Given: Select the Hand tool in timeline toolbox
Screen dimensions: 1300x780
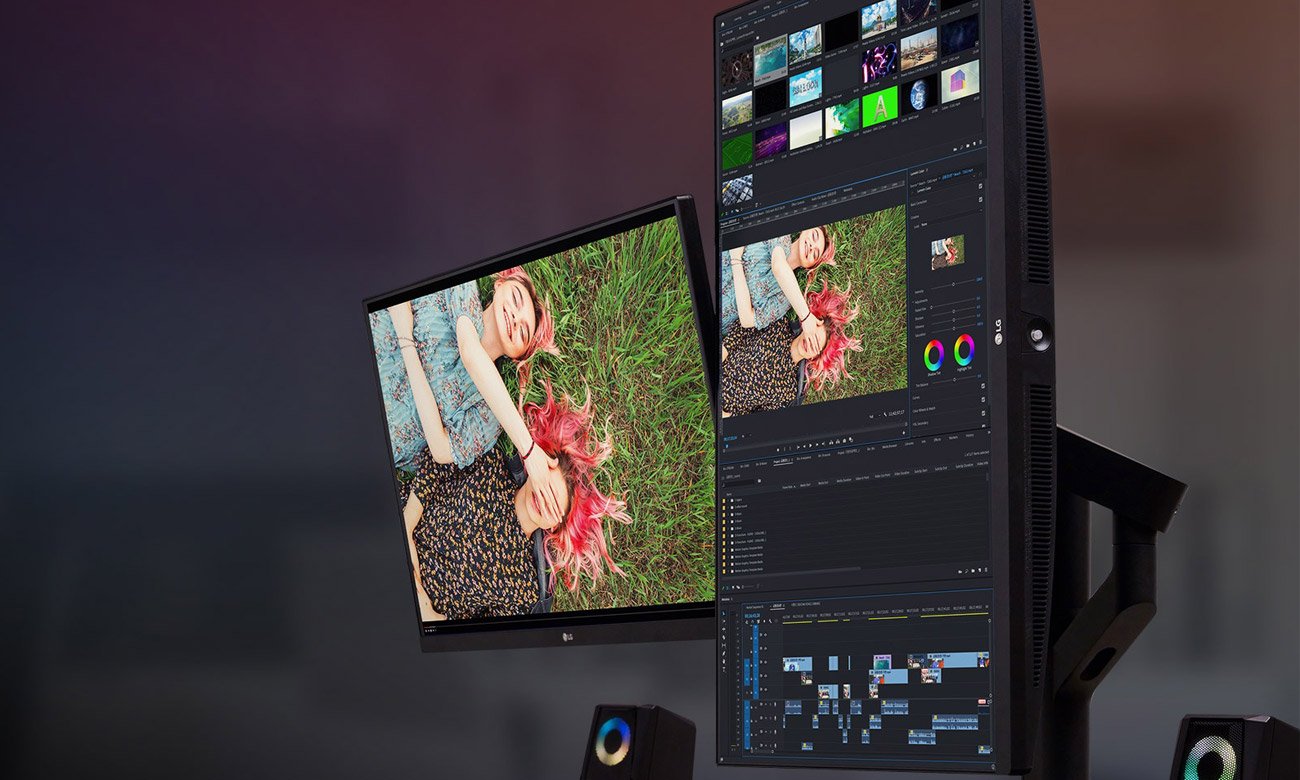Looking at the screenshot, I should tap(724, 661).
